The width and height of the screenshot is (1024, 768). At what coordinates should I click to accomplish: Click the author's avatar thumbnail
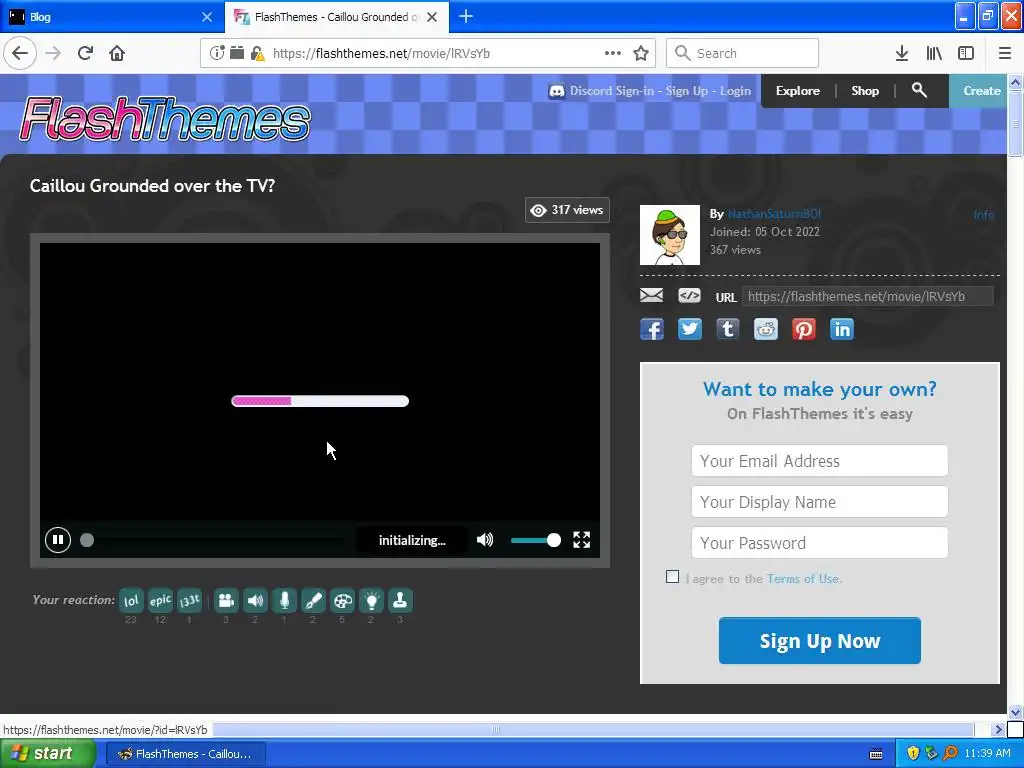[x=669, y=235]
